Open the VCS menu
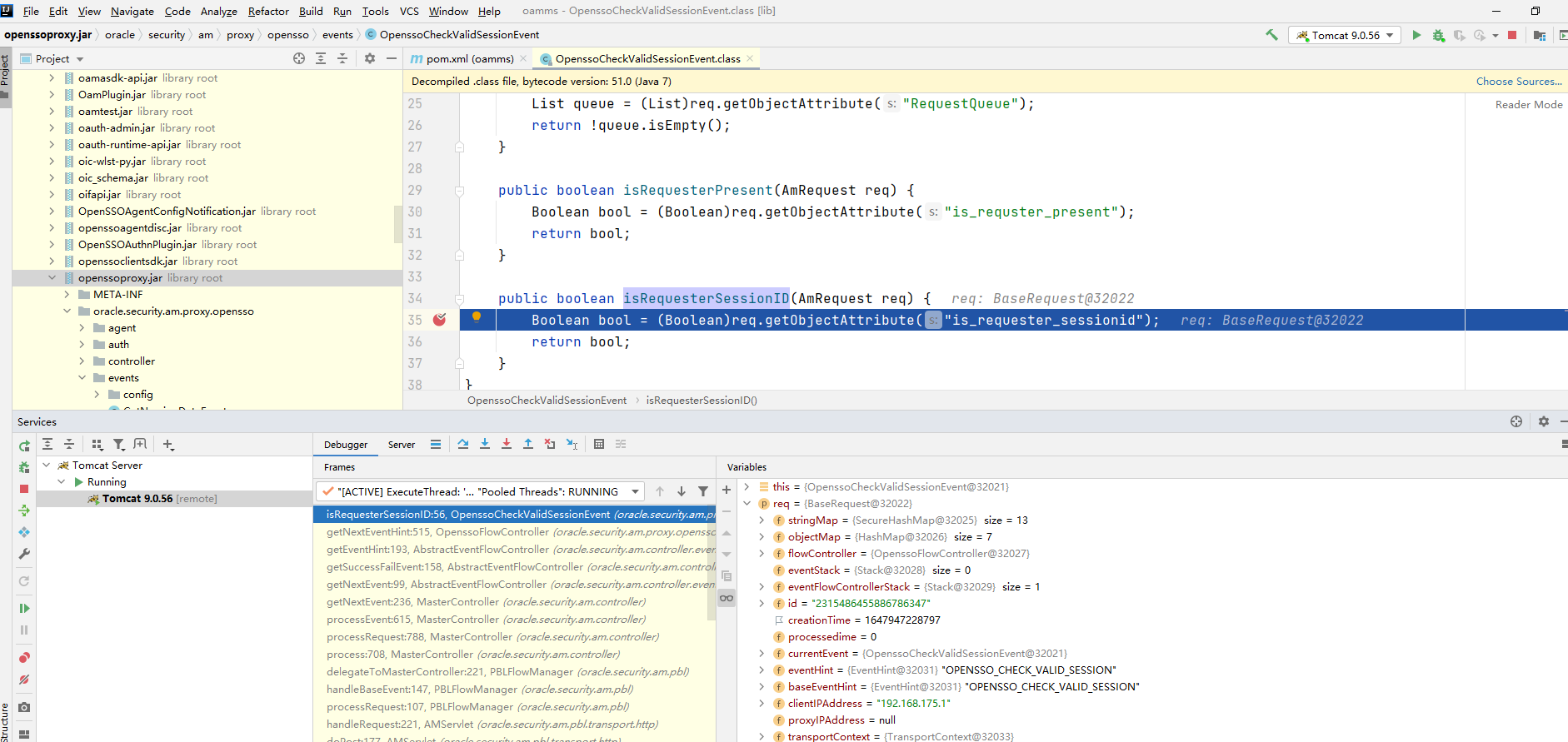The width and height of the screenshot is (1568, 742). [409, 11]
